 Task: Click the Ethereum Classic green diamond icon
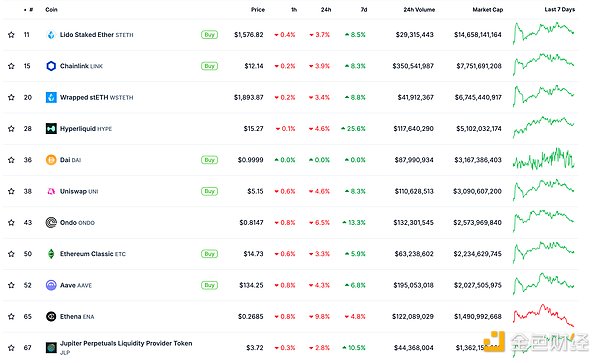pos(51,254)
